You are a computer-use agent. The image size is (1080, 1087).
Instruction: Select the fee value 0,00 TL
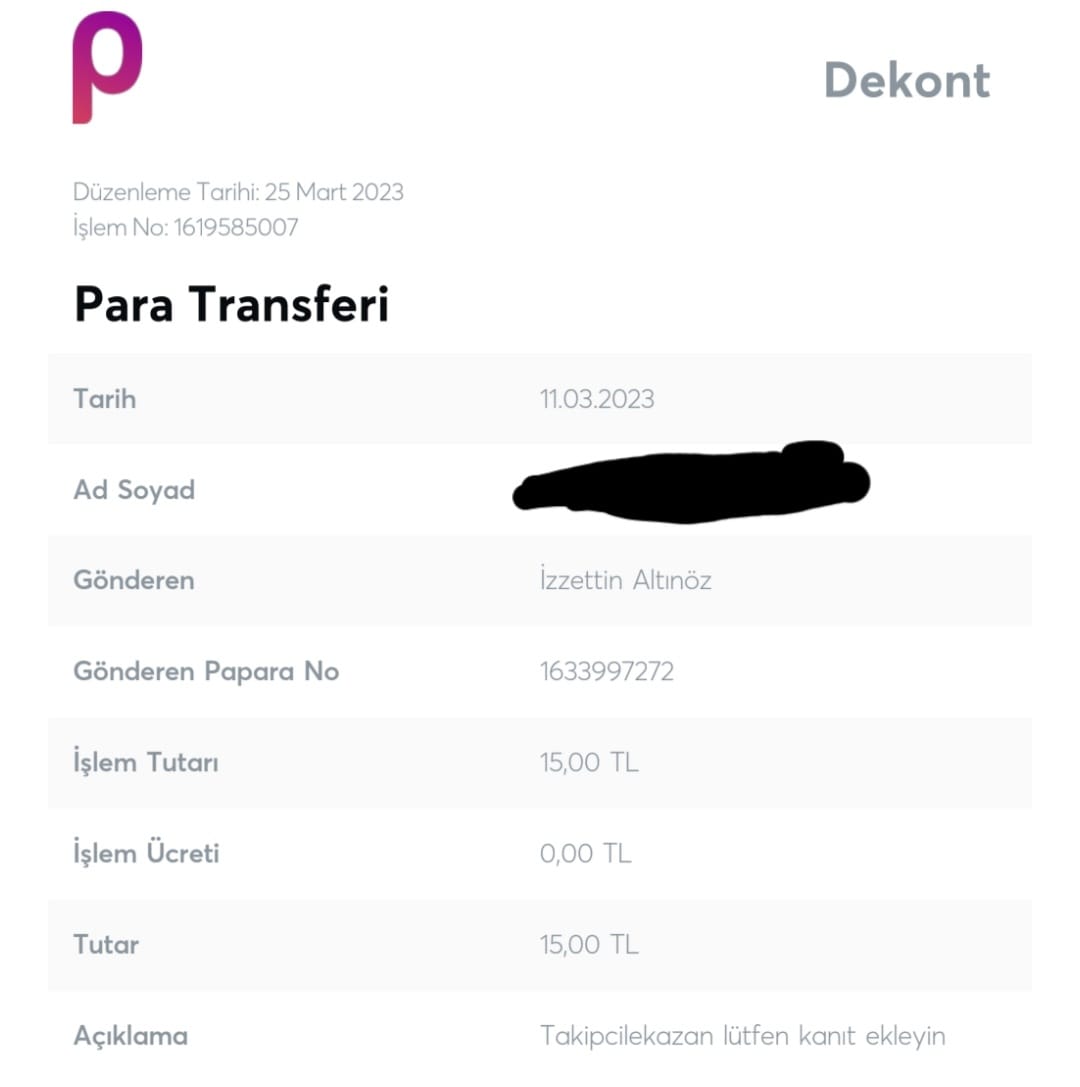pyautogui.click(x=585, y=853)
